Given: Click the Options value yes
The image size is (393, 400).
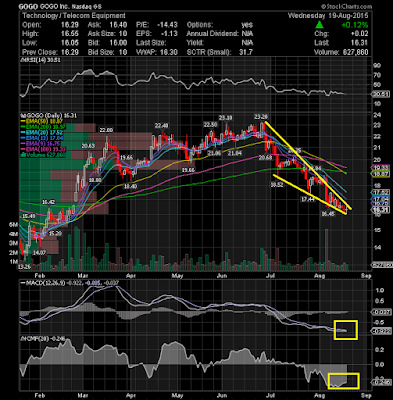Looking at the screenshot, I should coord(247,25).
